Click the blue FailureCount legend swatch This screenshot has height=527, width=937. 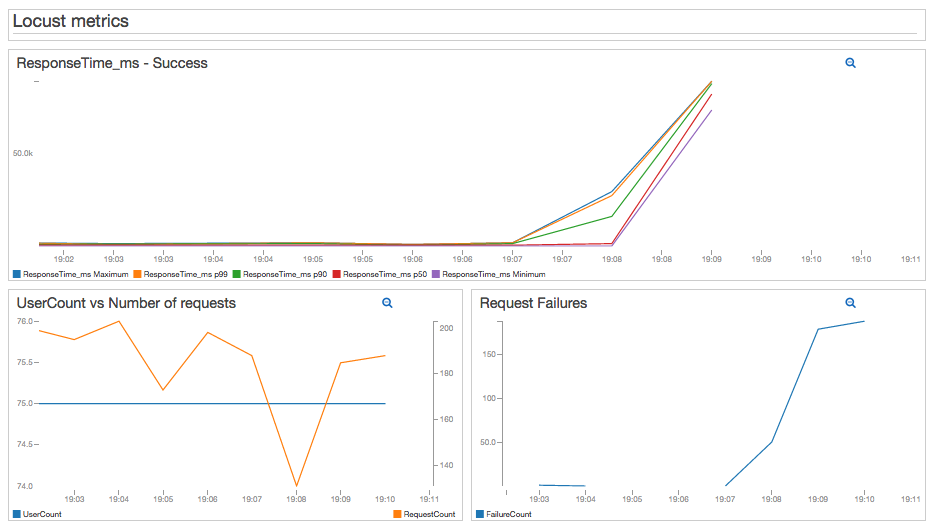tap(480, 514)
